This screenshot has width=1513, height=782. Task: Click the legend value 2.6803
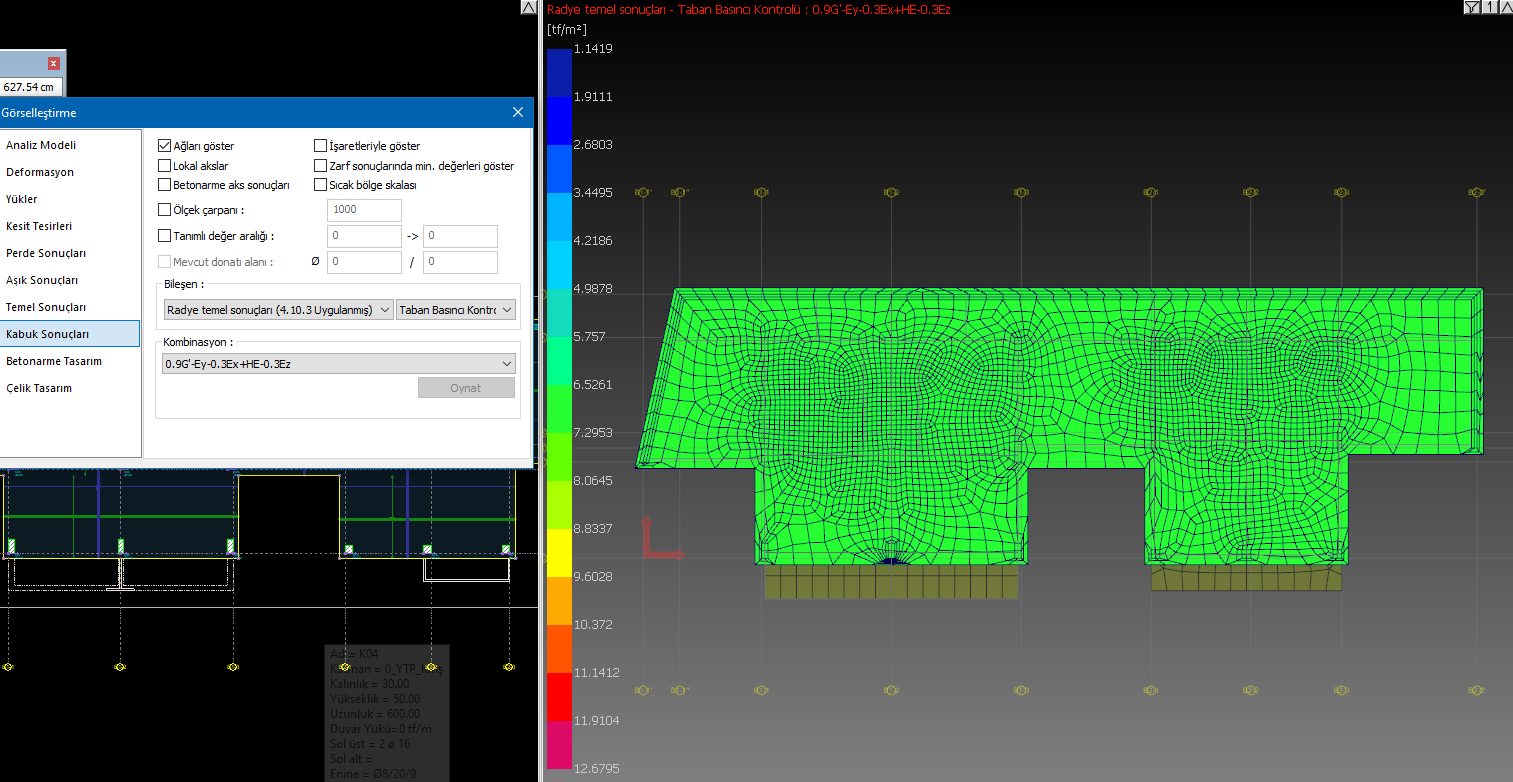click(x=593, y=145)
